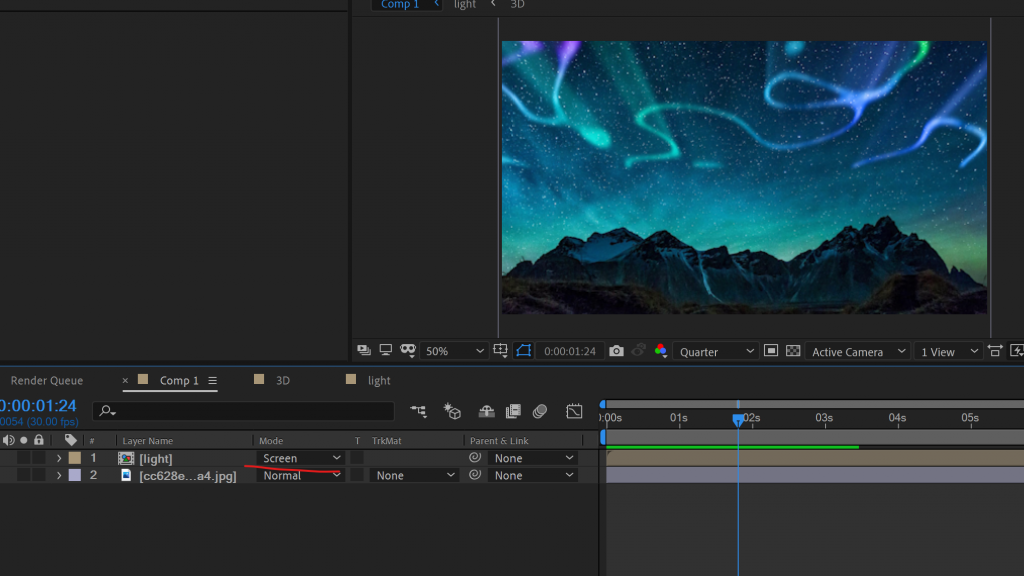
Task: Click the tan label color of light layer
Action: coord(75,458)
